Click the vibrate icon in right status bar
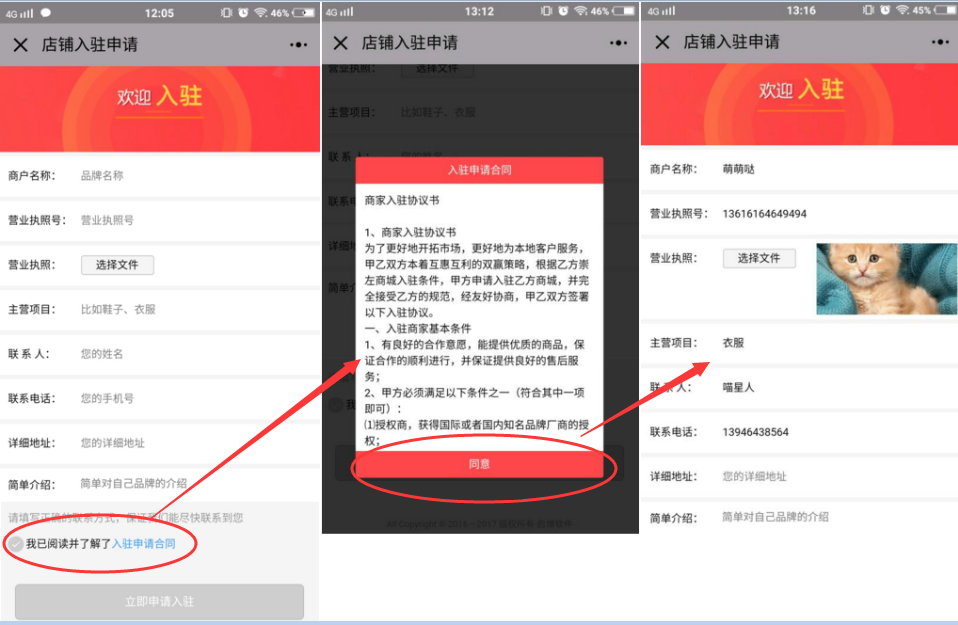Viewport: 958px width, 625px height. (x=868, y=10)
